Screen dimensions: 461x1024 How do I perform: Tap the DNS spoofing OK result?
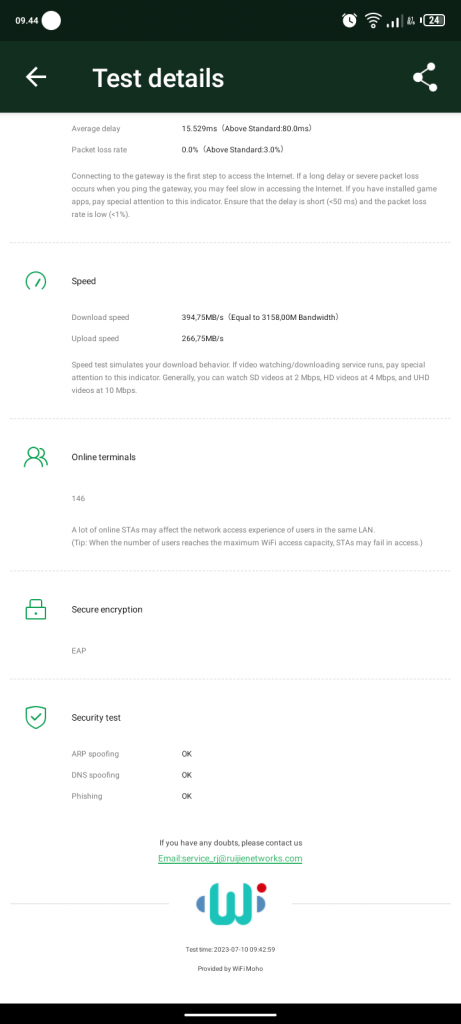(x=187, y=775)
